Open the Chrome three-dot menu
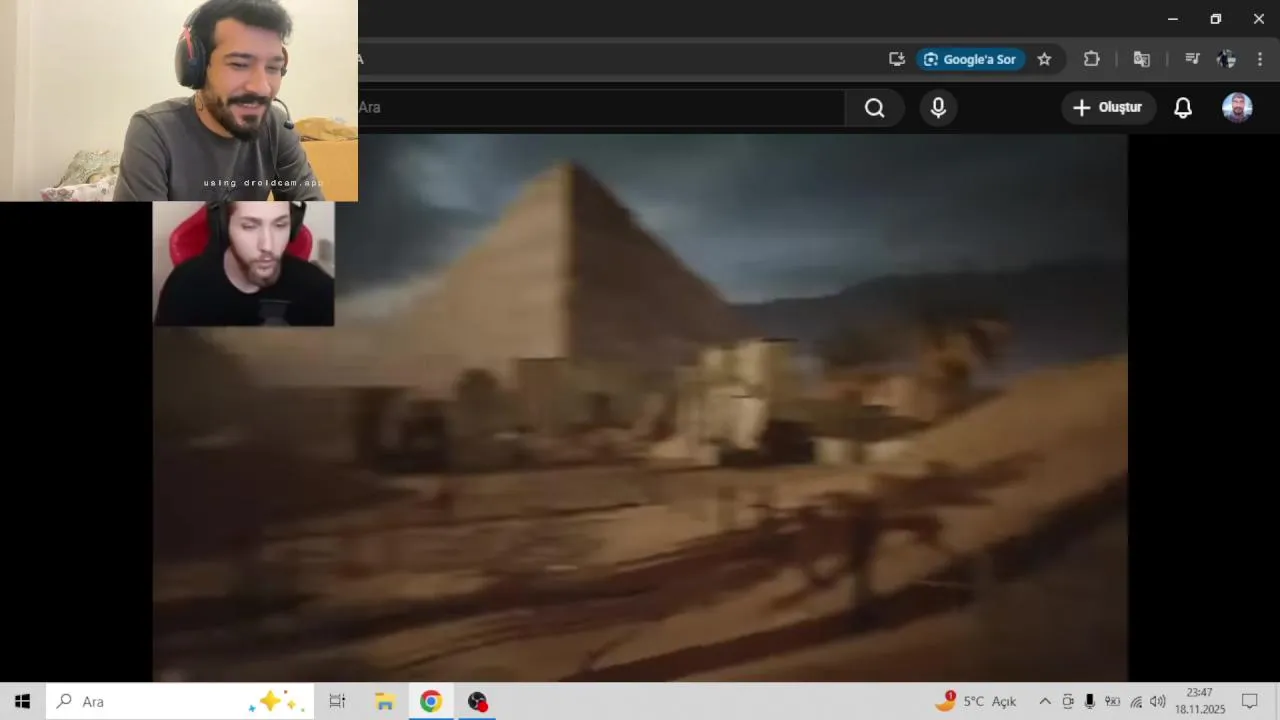Image resolution: width=1280 pixels, height=720 pixels. coord(1260,59)
